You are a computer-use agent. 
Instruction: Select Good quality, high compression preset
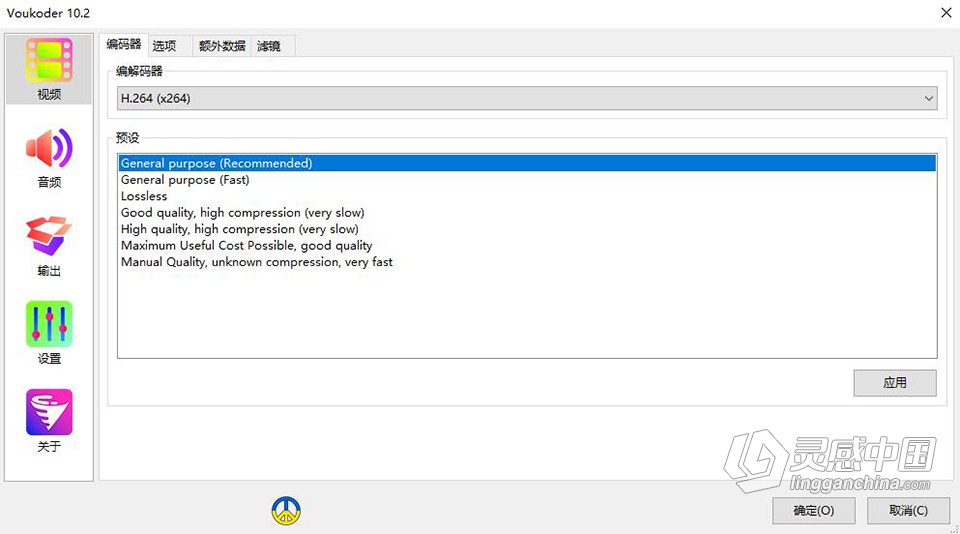point(527,212)
